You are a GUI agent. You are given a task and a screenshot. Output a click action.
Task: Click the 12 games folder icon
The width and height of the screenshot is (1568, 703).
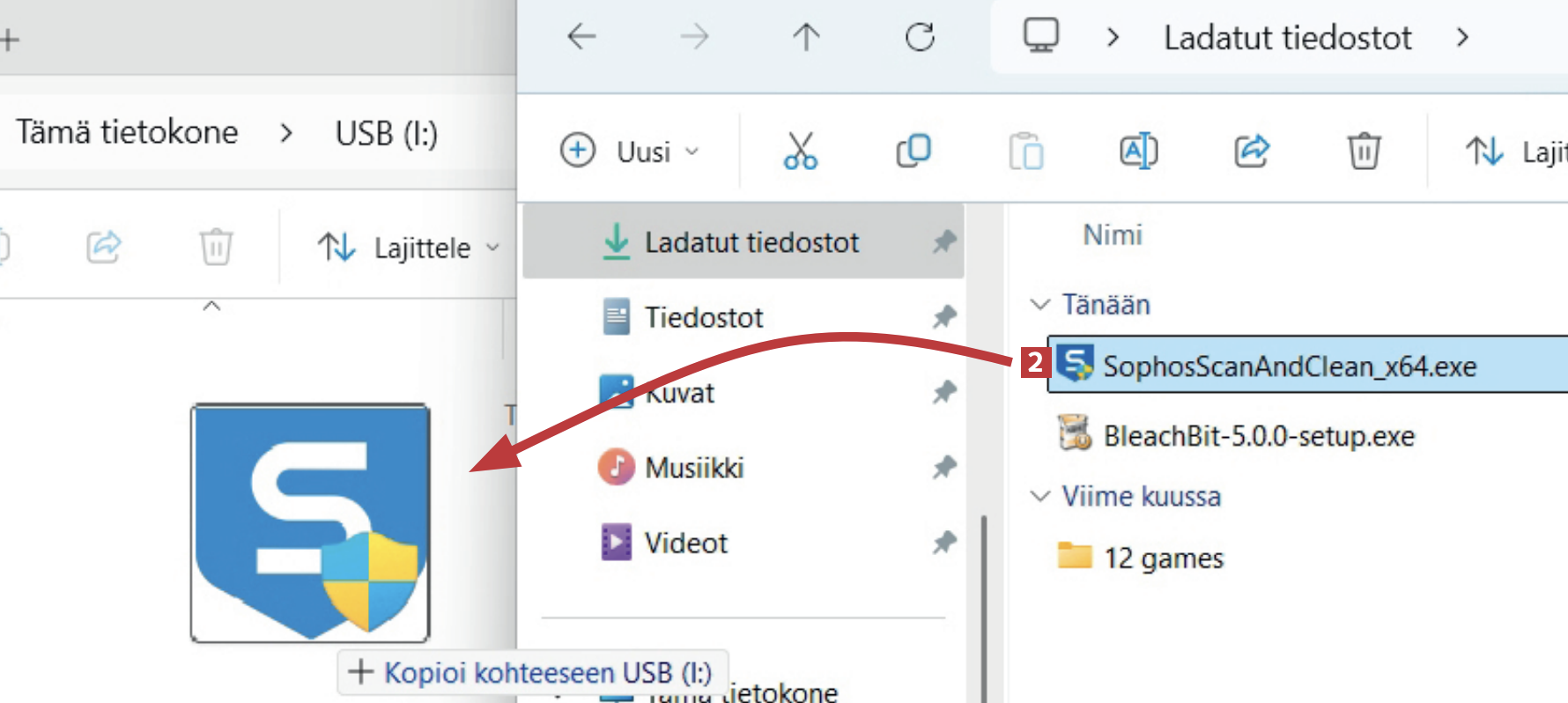point(1075,556)
